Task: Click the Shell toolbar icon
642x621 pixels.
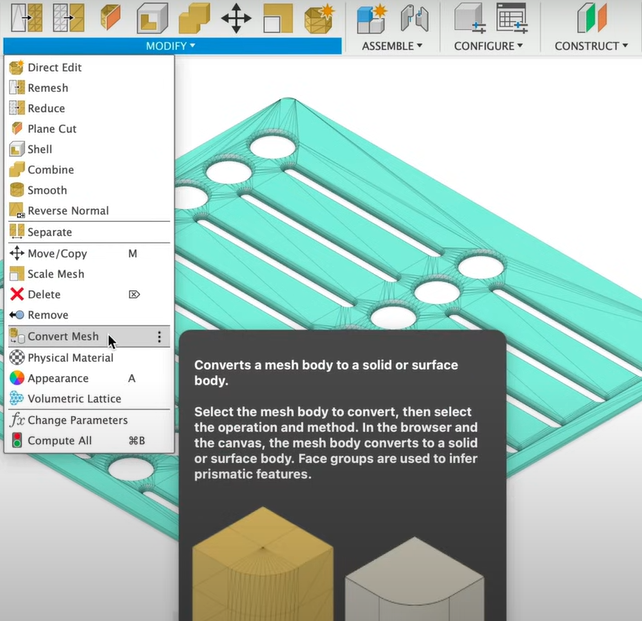Action: tap(152, 18)
